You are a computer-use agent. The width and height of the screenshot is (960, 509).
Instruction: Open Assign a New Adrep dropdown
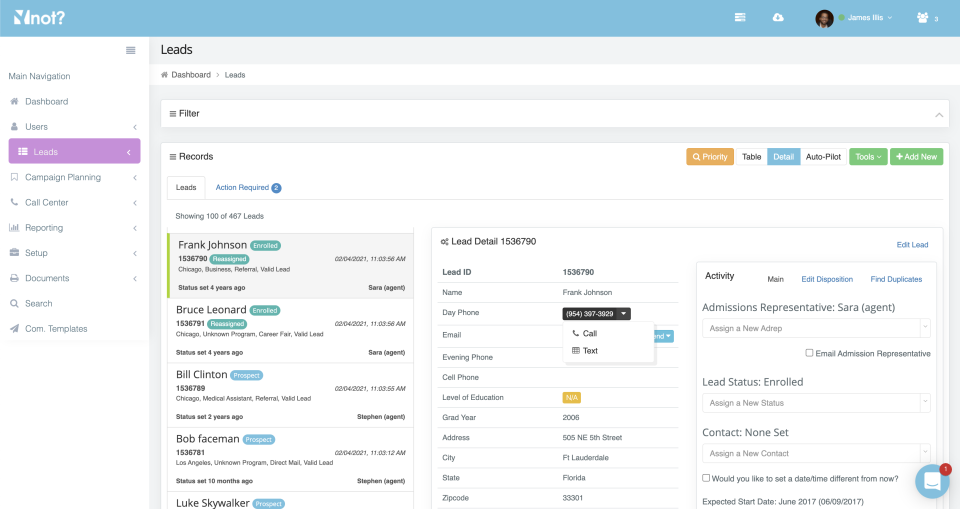point(816,328)
